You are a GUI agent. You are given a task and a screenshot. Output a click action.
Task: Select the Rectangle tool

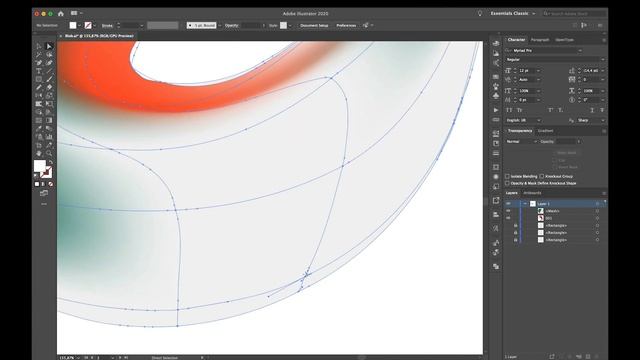(x=39, y=79)
